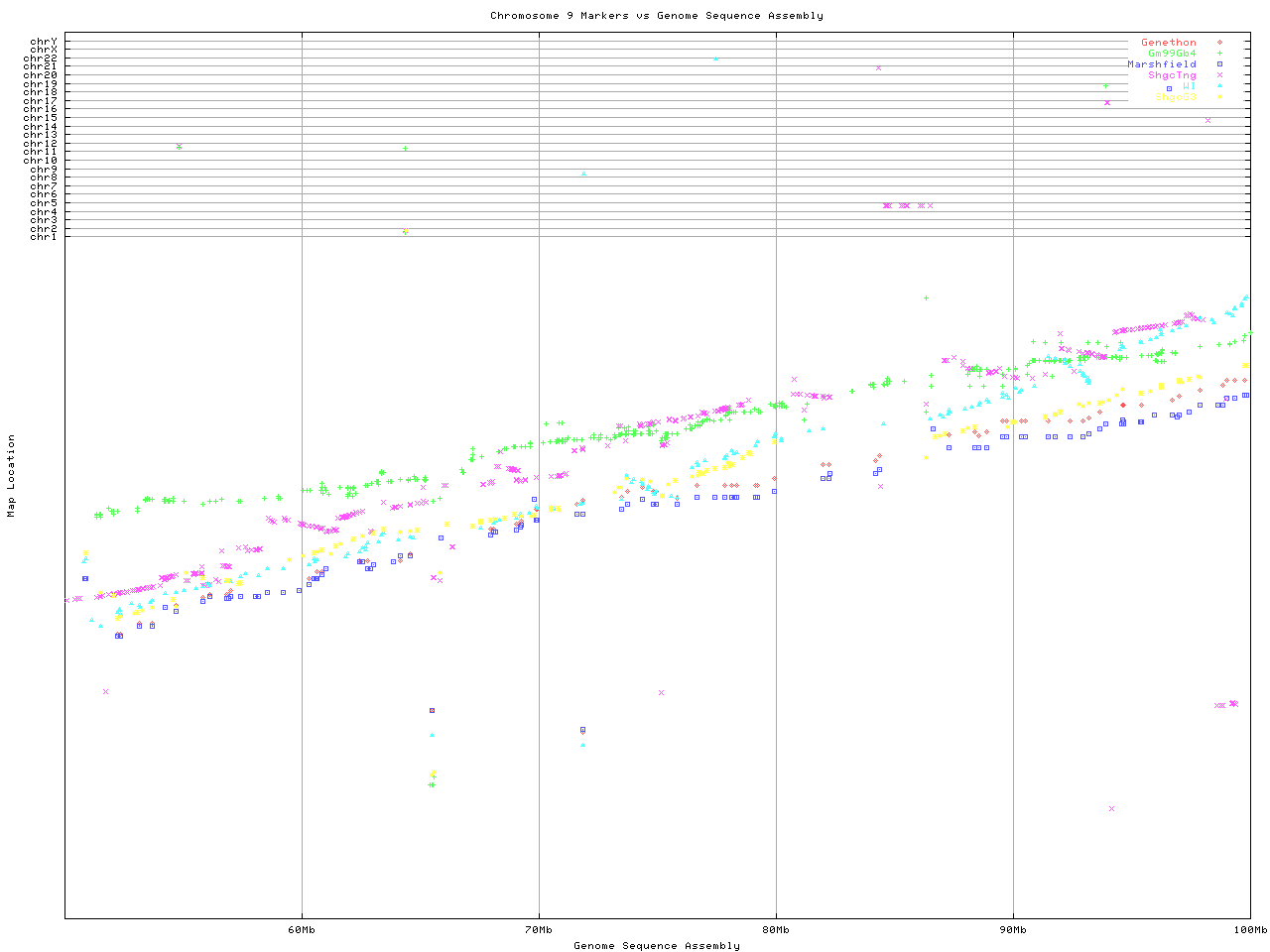Click the ShgcG3 legend text
1270x952 pixels.
pos(1175,97)
